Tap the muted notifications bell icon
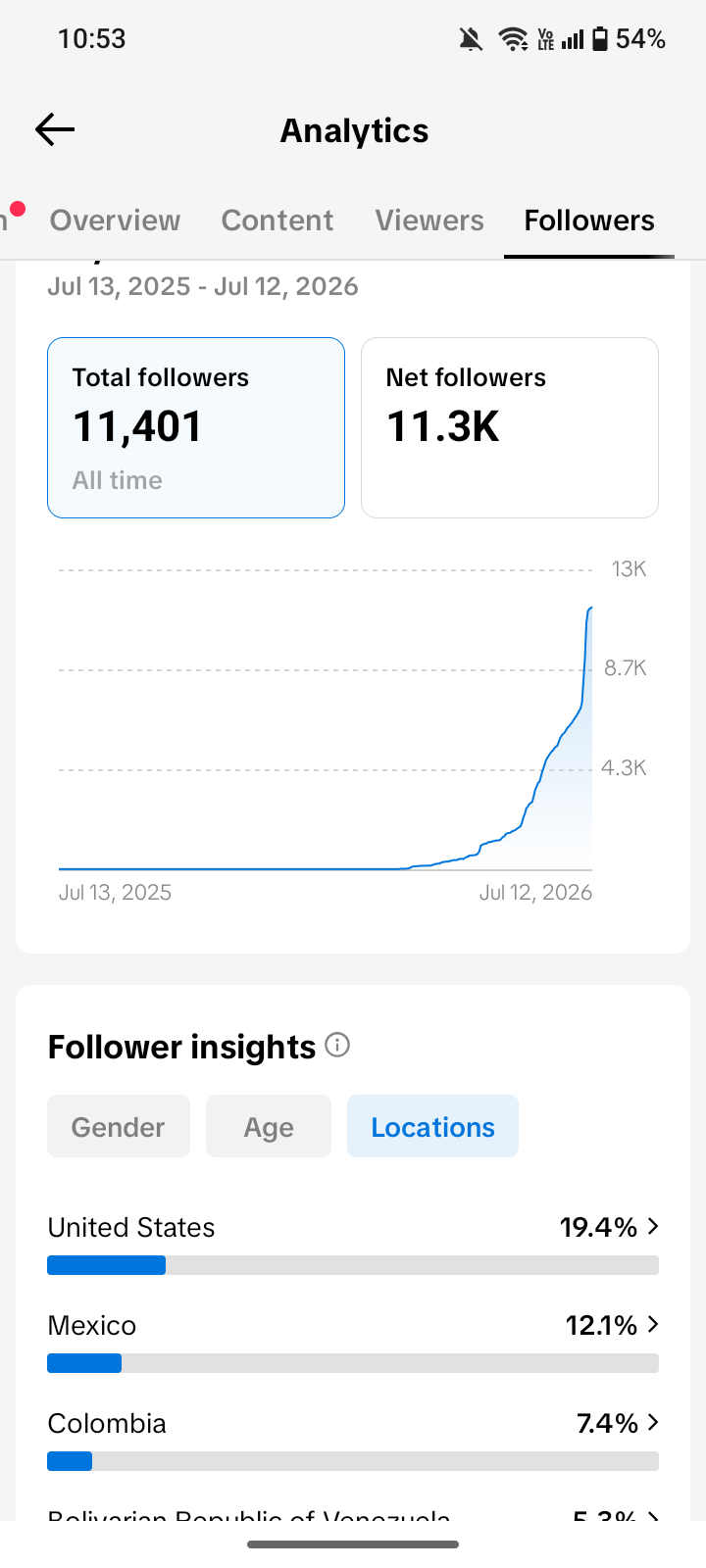This screenshot has width=706, height=1568. click(471, 39)
